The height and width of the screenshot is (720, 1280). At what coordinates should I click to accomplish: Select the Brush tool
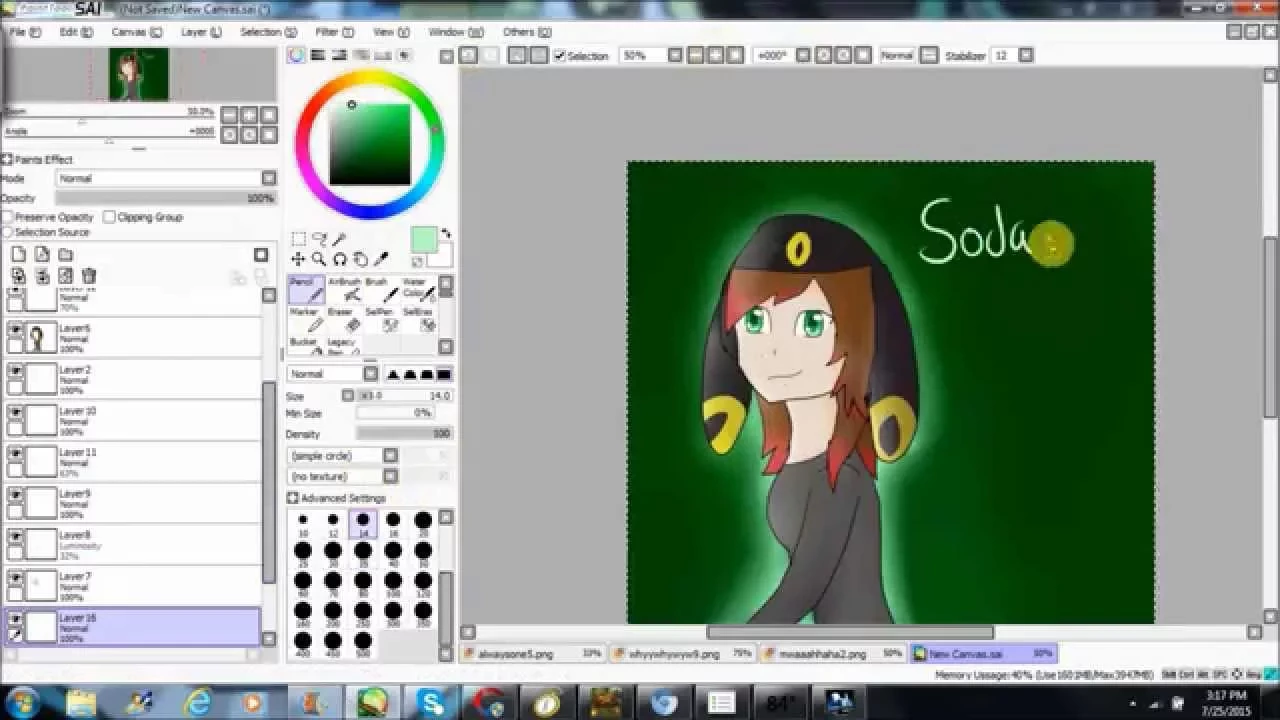click(382, 289)
